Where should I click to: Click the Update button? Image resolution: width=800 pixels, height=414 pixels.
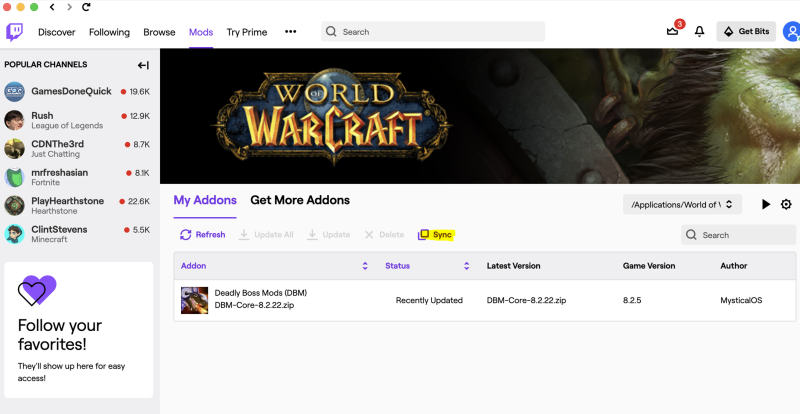click(329, 235)
